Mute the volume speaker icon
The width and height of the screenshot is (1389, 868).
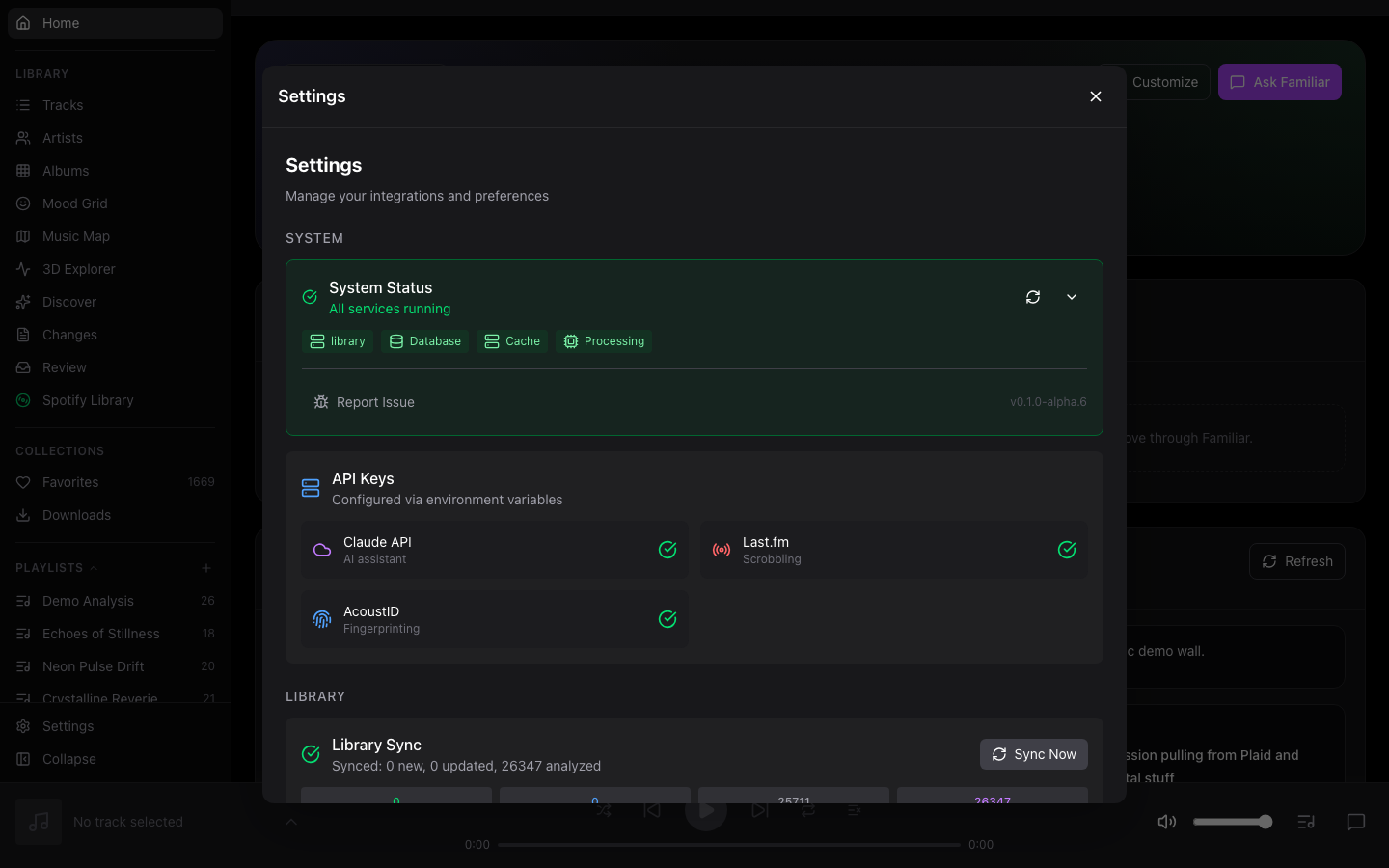pyautogui.click(x=1166, y=822)
